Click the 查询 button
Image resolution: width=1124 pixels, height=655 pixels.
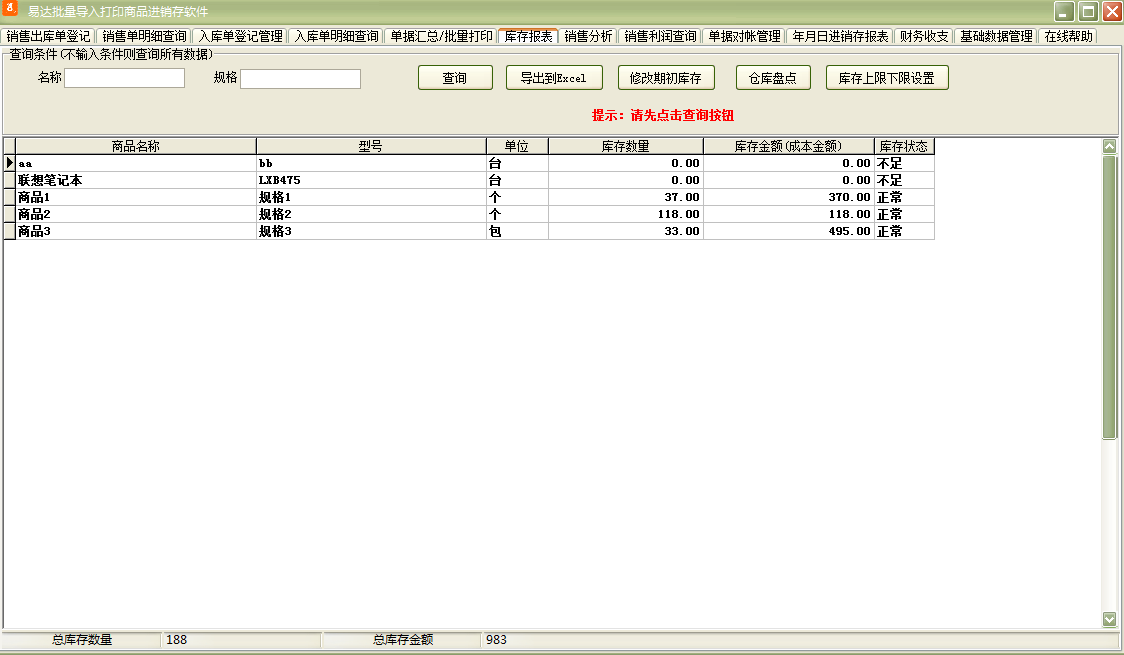[455, 78]
